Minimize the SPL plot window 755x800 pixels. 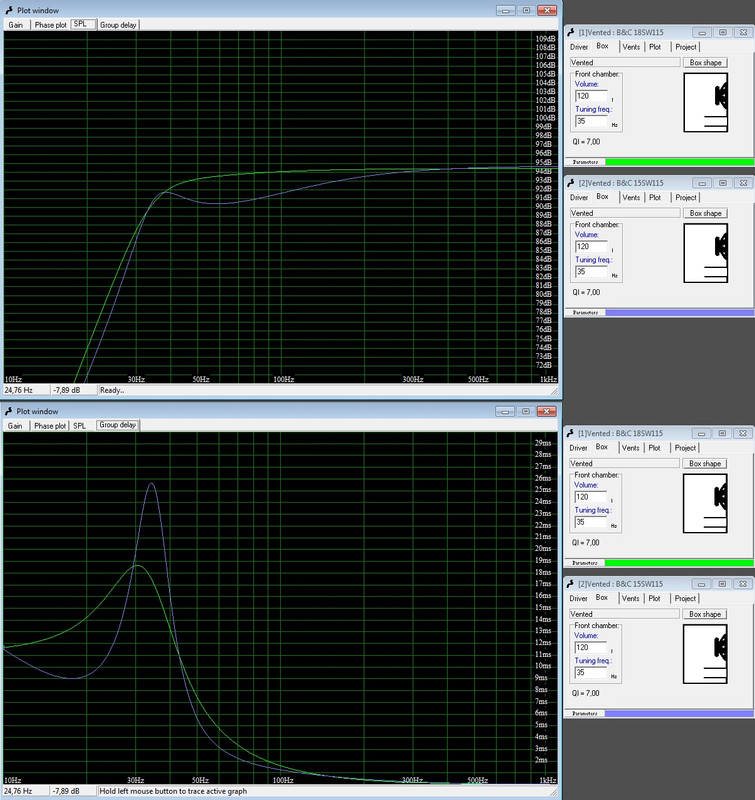pyautogui.click(x=506, y=10)
